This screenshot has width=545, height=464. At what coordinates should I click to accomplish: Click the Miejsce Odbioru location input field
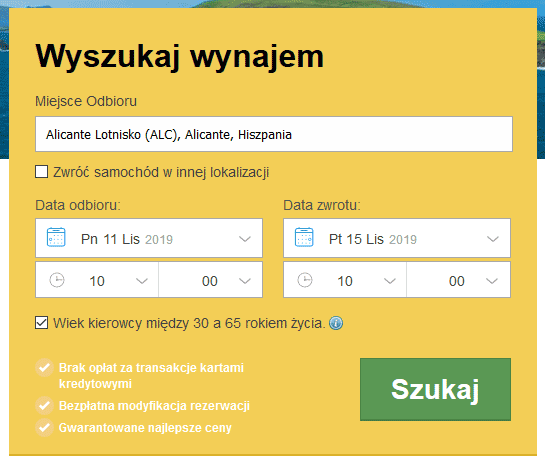pyautogui.click(x=274, y=134)
